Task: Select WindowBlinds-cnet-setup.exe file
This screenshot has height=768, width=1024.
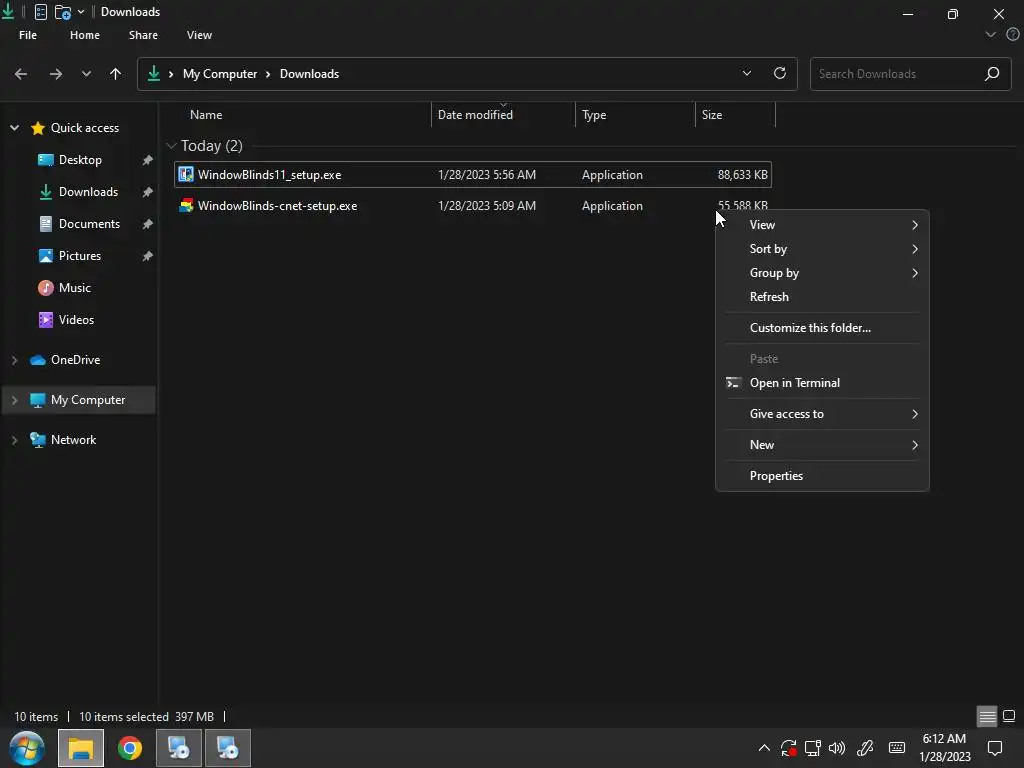Action: (x=473, y=206)
